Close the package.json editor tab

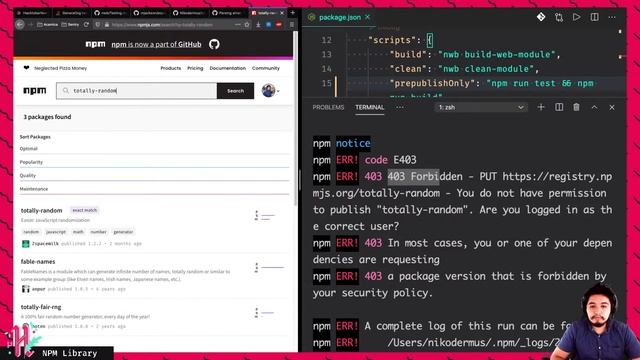367,17
